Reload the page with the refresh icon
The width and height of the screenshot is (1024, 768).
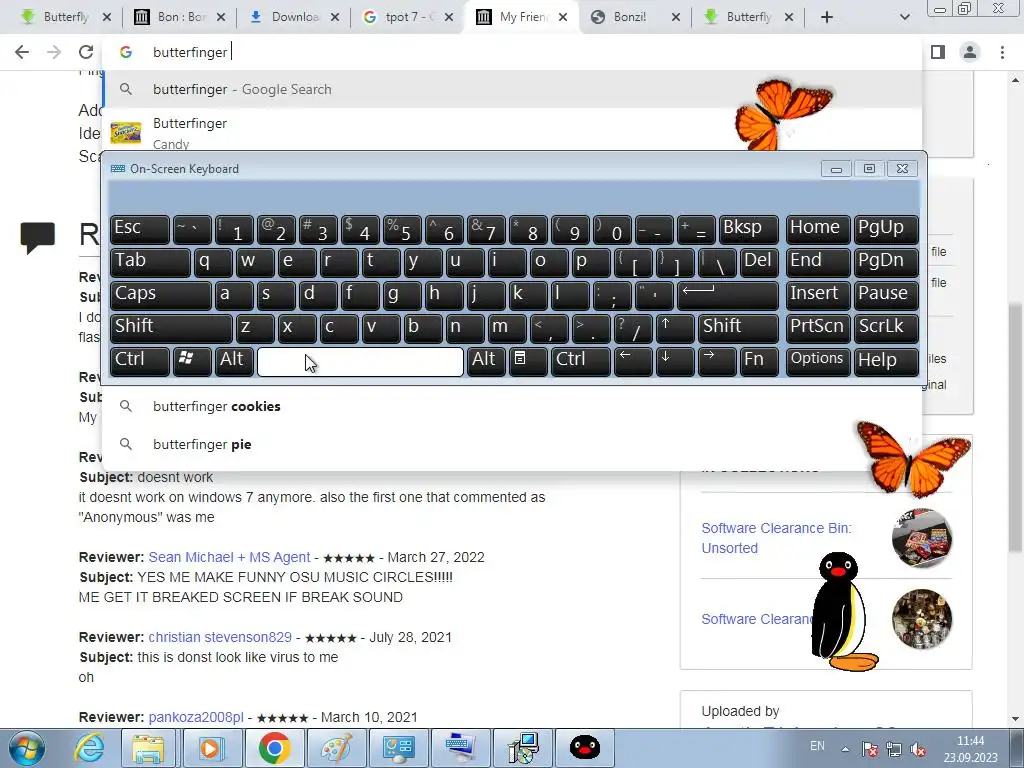coord(86,52)
